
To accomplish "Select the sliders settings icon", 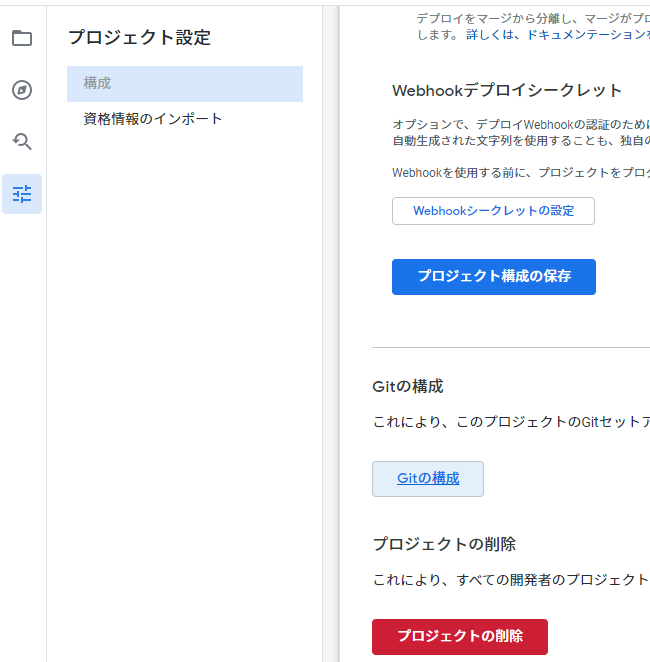I will coord(22,194).
